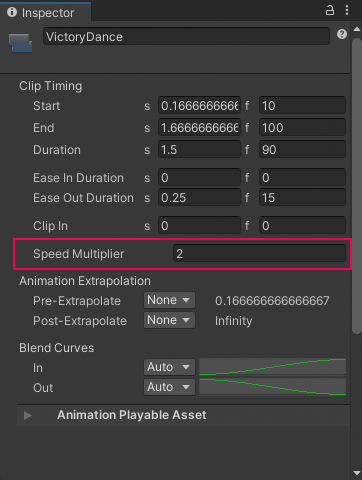
Task: Click the scrollbar down arrow
Action: click(357, 473)
